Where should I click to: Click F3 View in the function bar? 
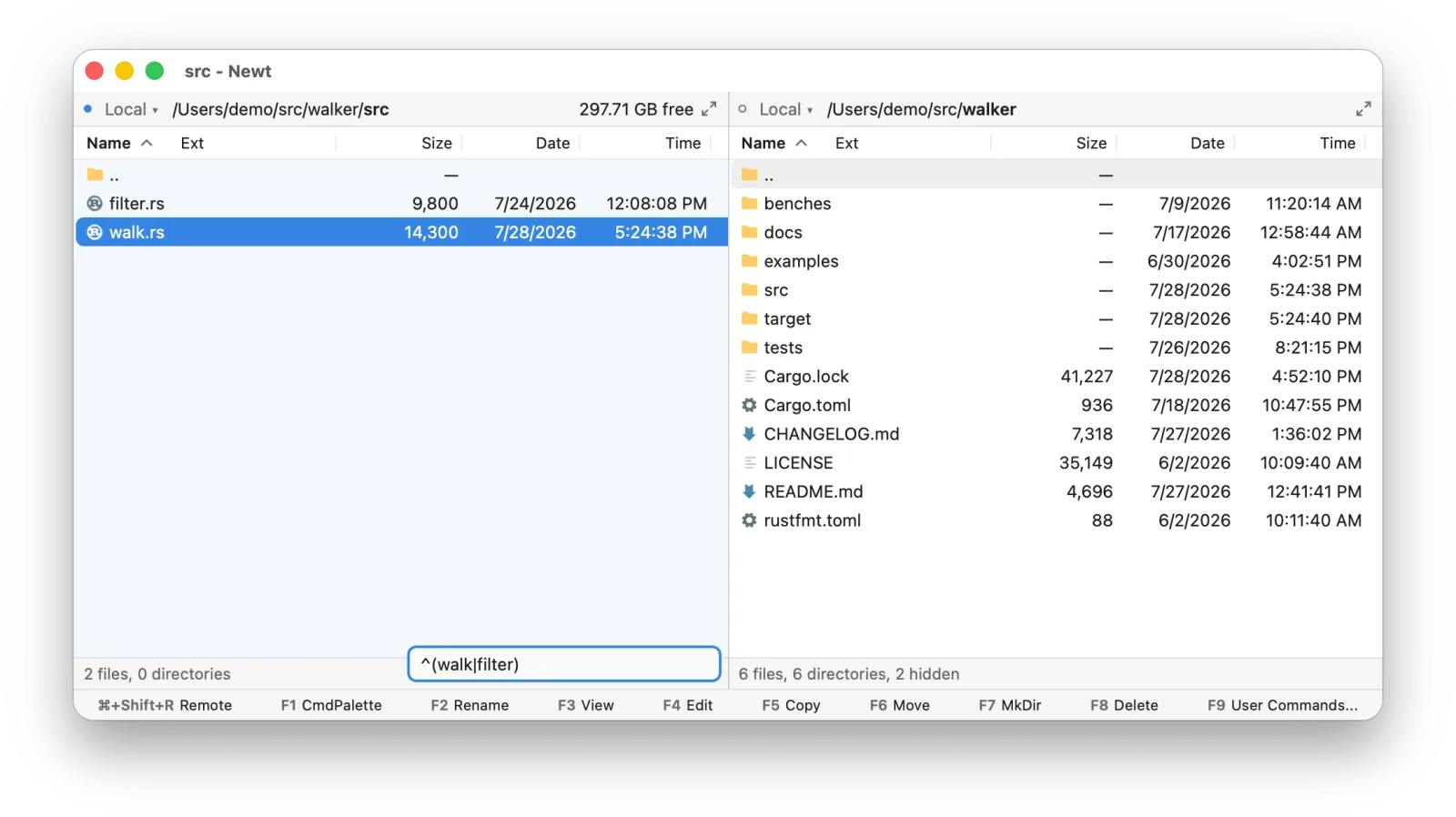[586, 705]
